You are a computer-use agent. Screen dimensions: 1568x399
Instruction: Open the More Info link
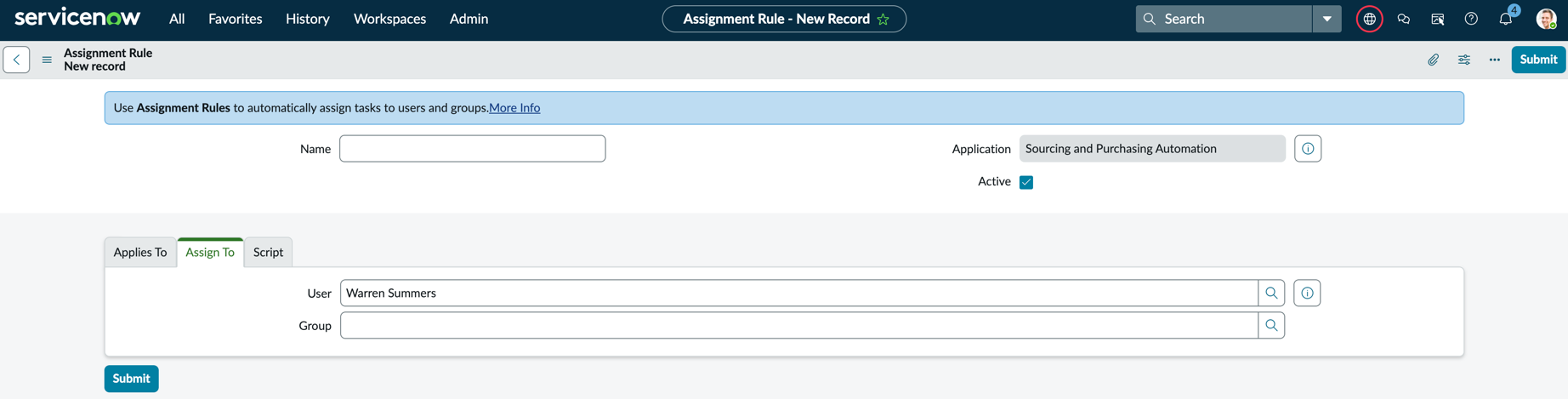point(514,108)
